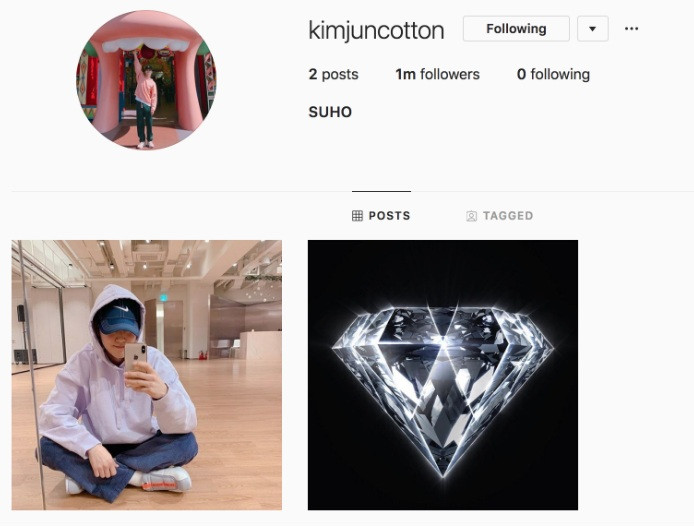Toggle the Following button to unfollow
The width and height of the screenshot is (694, 527).
[516, 29]
